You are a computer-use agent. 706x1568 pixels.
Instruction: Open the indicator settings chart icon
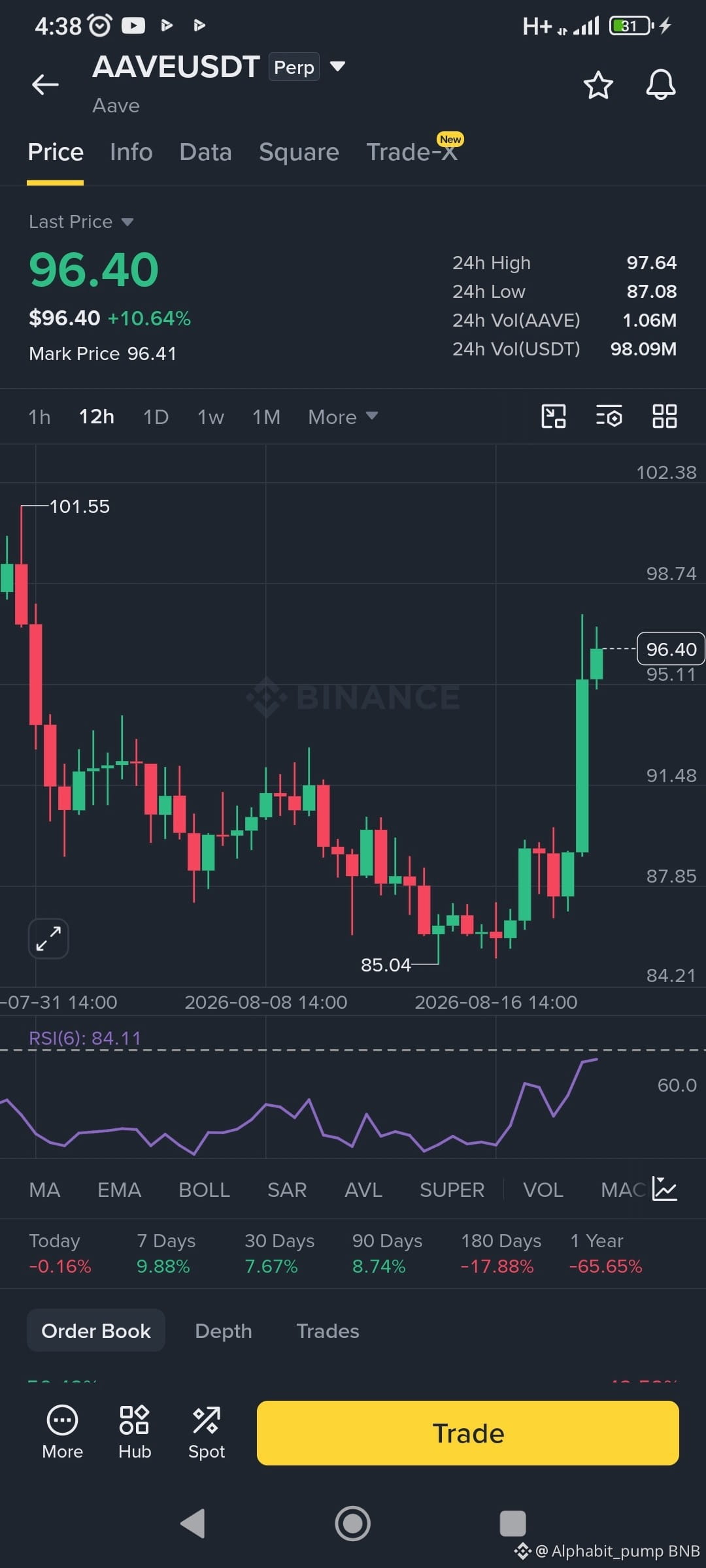tap(665, 1189)
